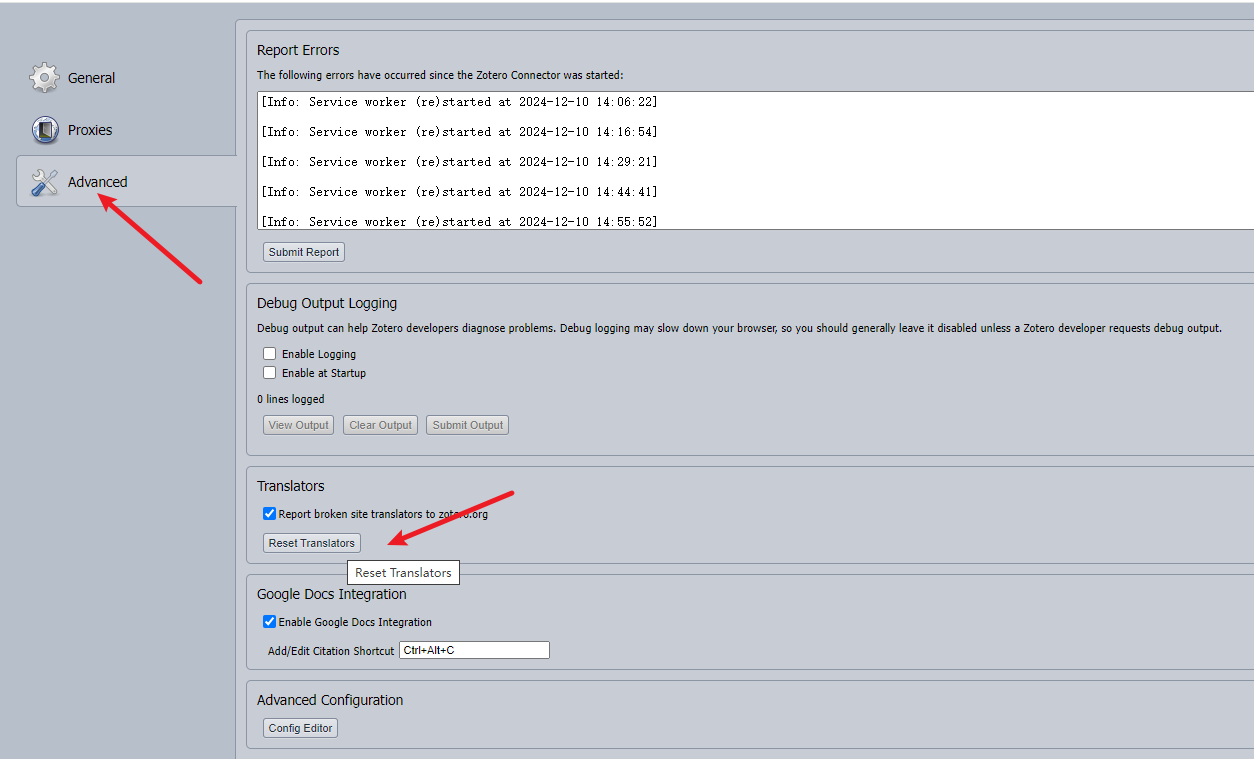1254x759 pixels.
Task: Check Enable at Startup option
Action: [270, 373]
